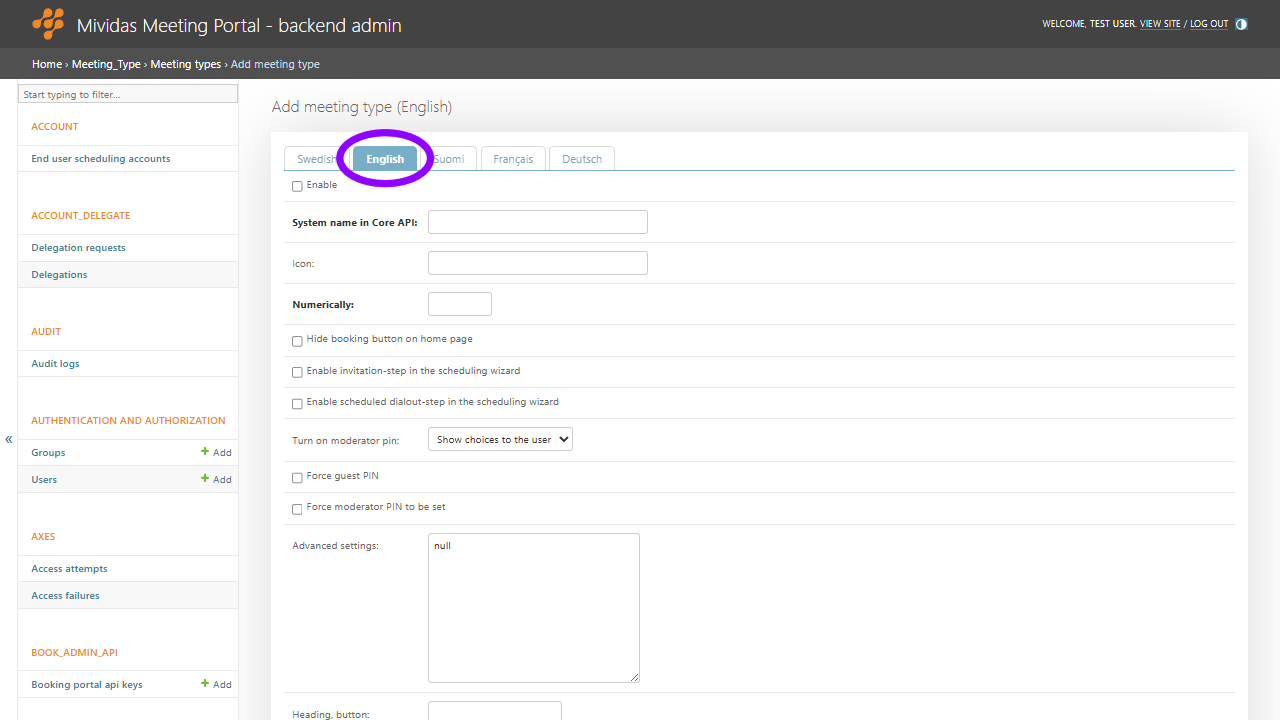Click the System name in Core API field

(537, 222)
